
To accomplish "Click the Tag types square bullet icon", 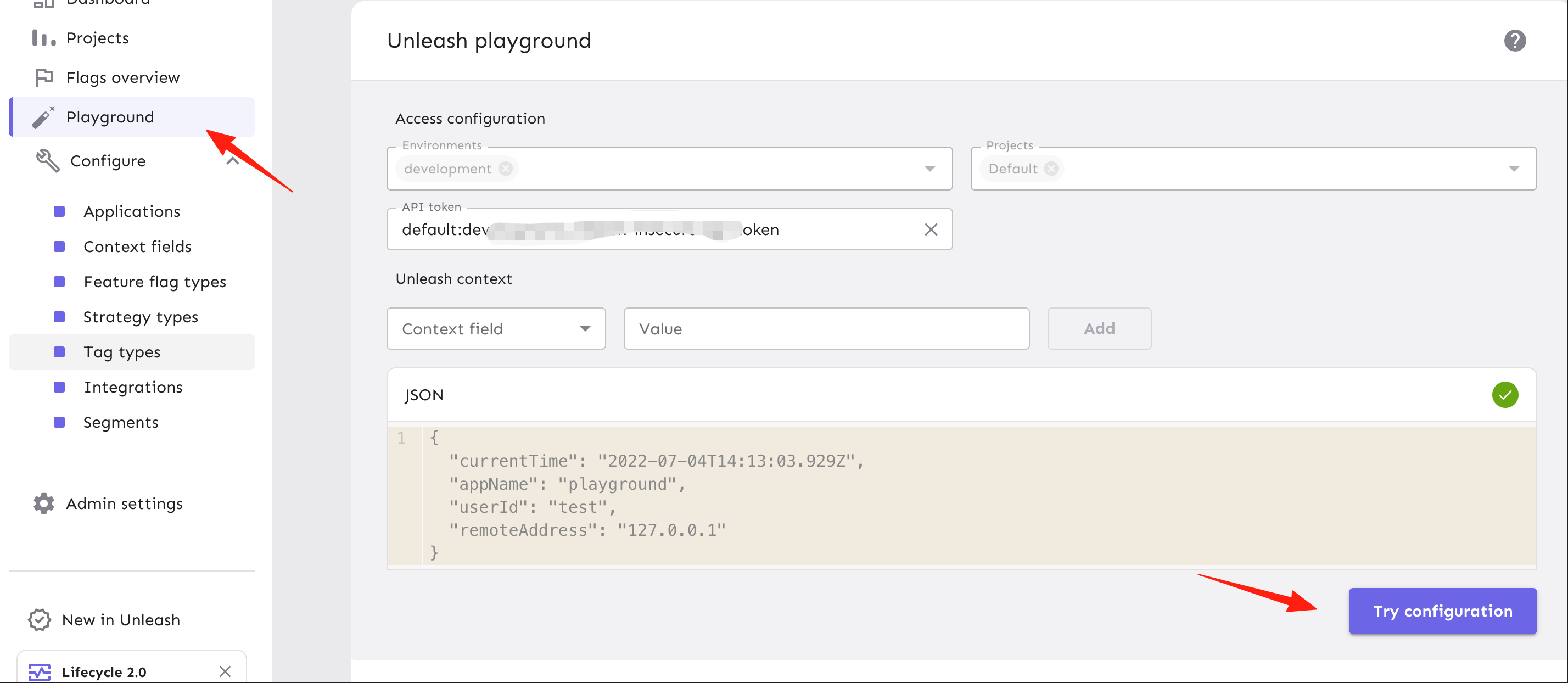I will click(59, 352).
